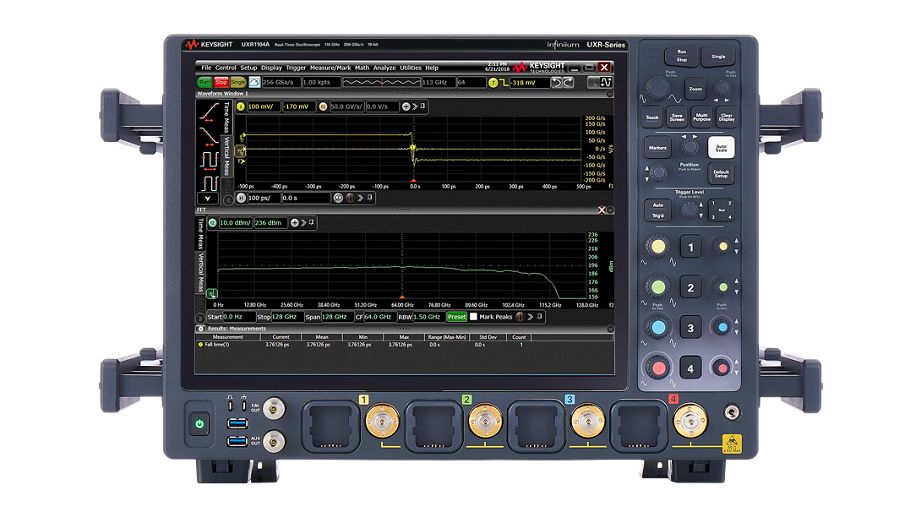Open the Utilities menu
This screenshot has height=515, width=916.
[x=410, y=68]
